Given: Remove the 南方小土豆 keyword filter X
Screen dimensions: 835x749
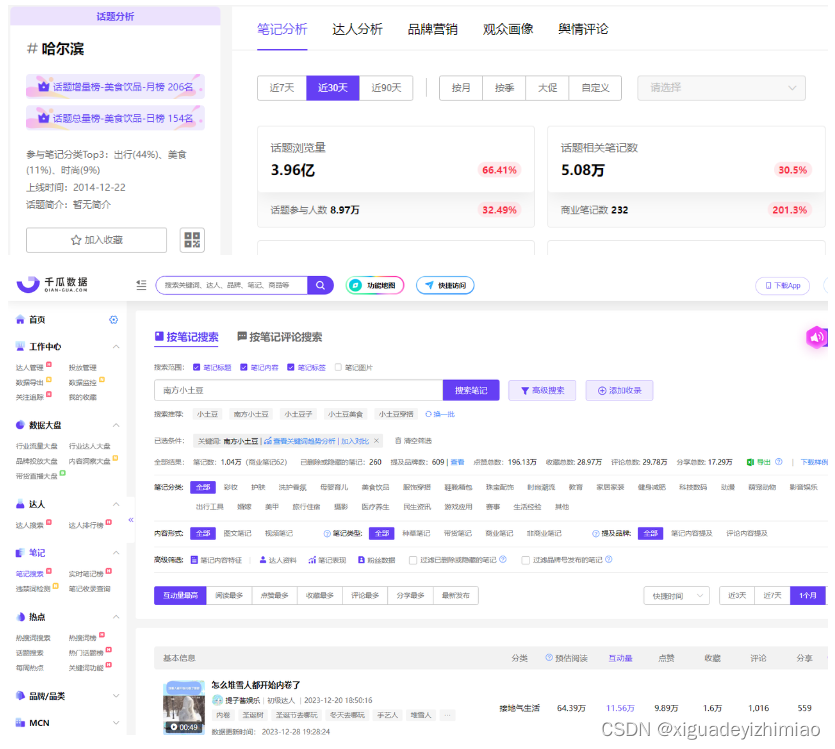Looking at the screenshot, I should click(376, 441).
